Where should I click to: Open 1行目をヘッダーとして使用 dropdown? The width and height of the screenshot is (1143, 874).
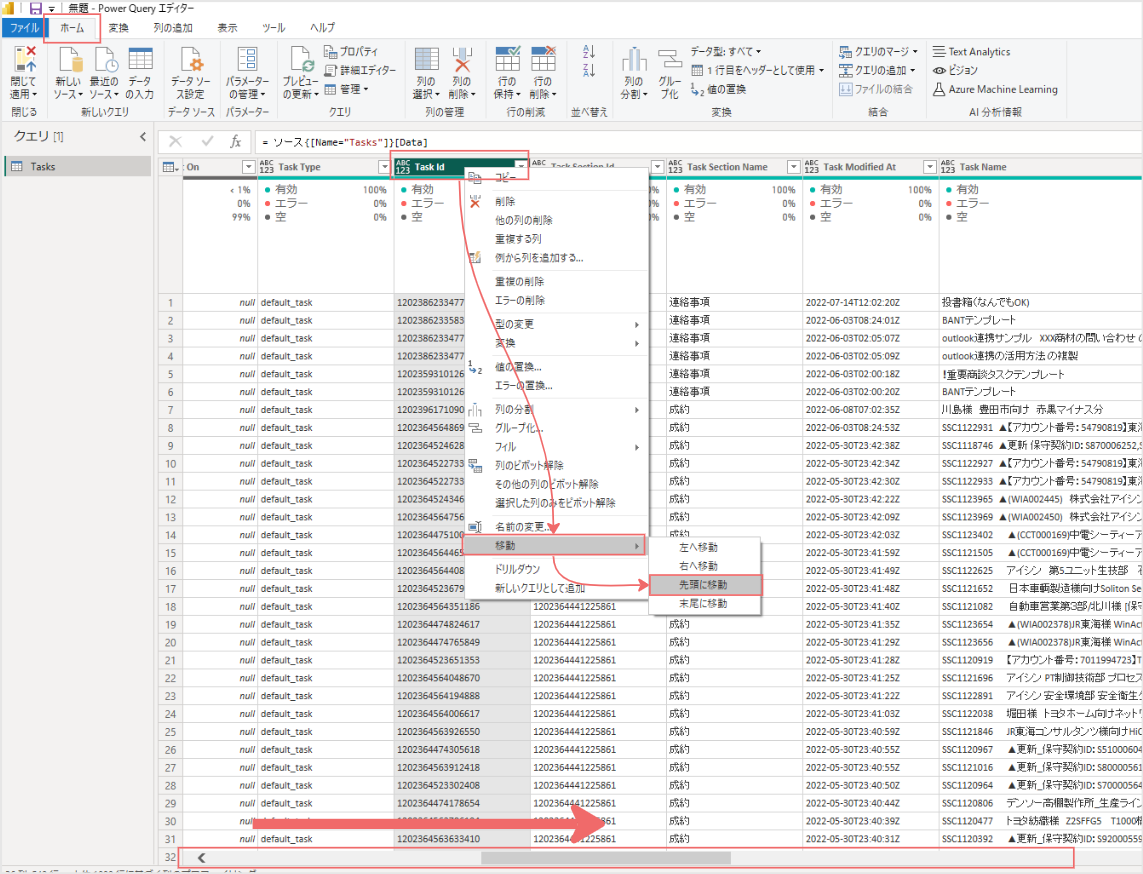tap(757, 70)
